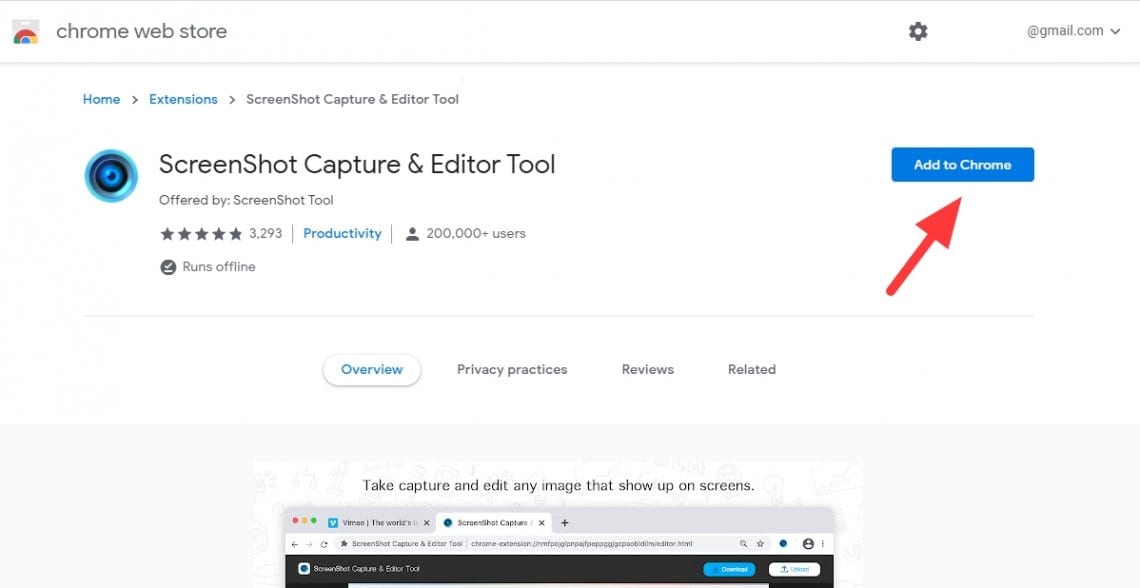Select the Overview tab

372,369
